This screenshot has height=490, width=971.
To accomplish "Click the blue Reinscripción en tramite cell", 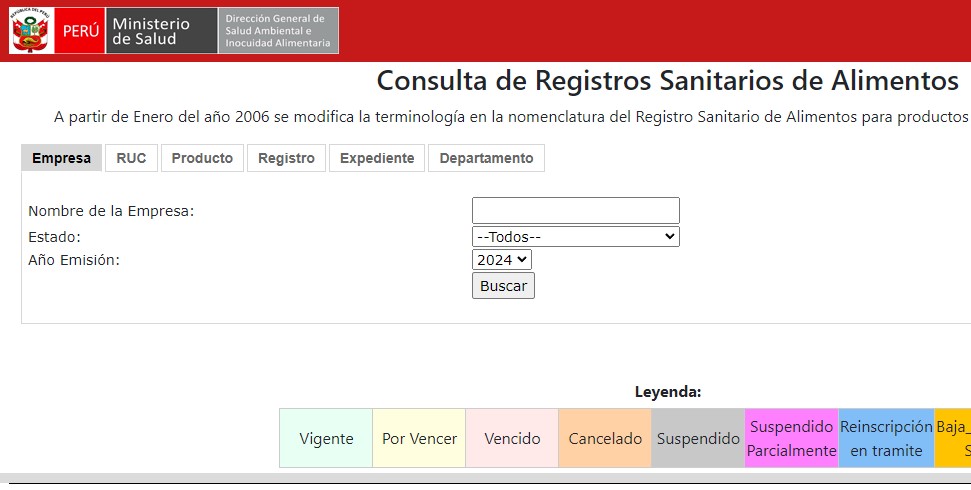I will [x=886, y=438].
